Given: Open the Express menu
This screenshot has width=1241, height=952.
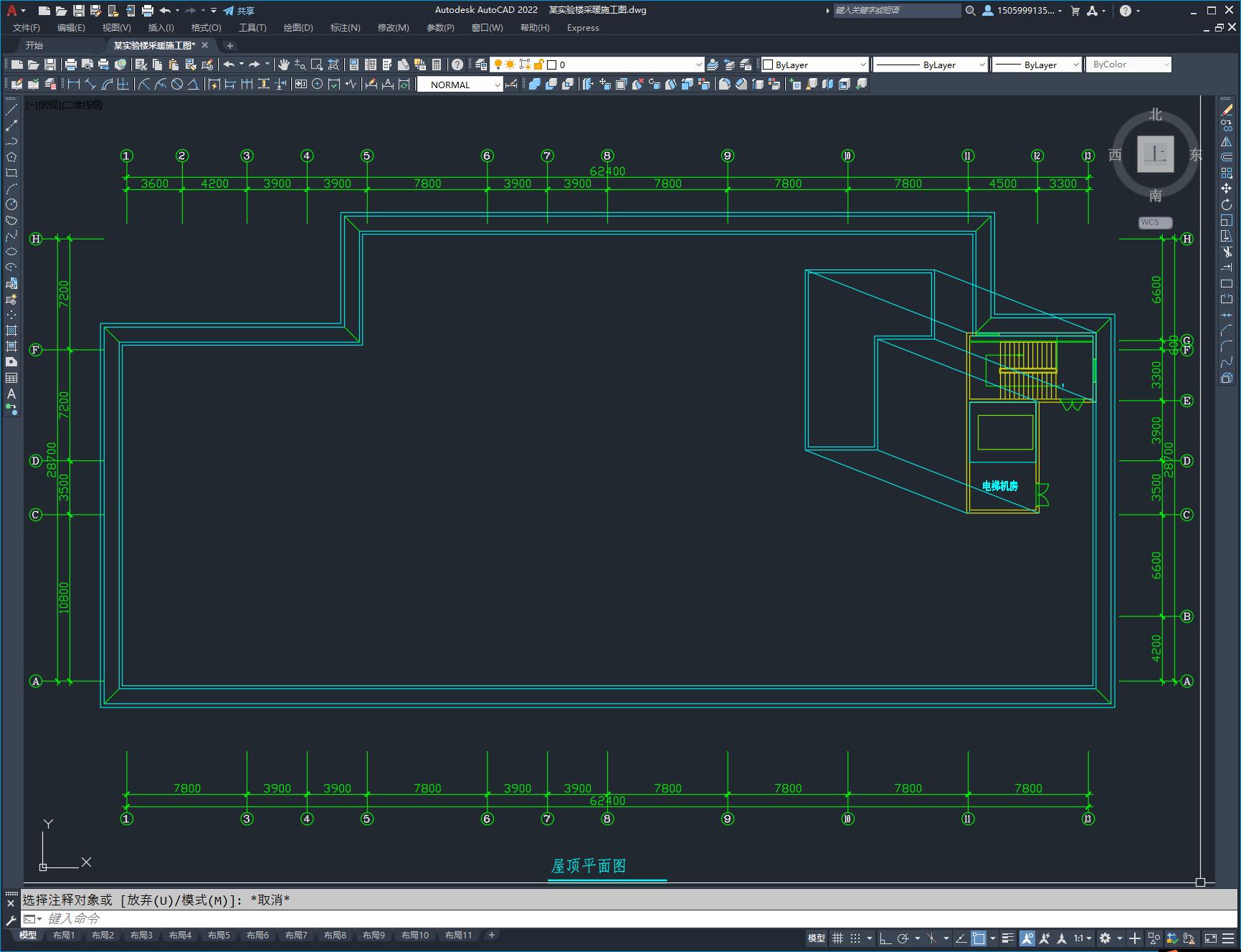Looking at the screenshot, I should pos(583,28).
